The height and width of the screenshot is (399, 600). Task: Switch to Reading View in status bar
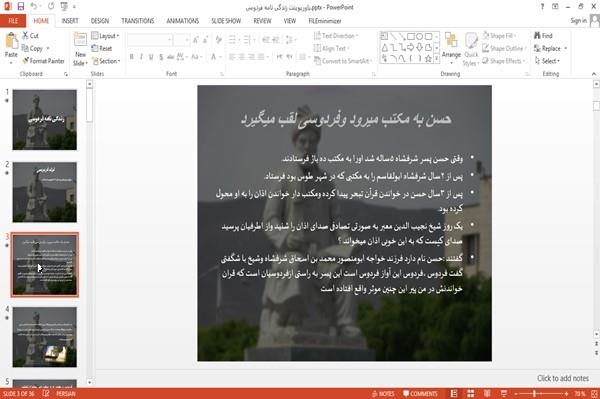(x=487, y=394)
